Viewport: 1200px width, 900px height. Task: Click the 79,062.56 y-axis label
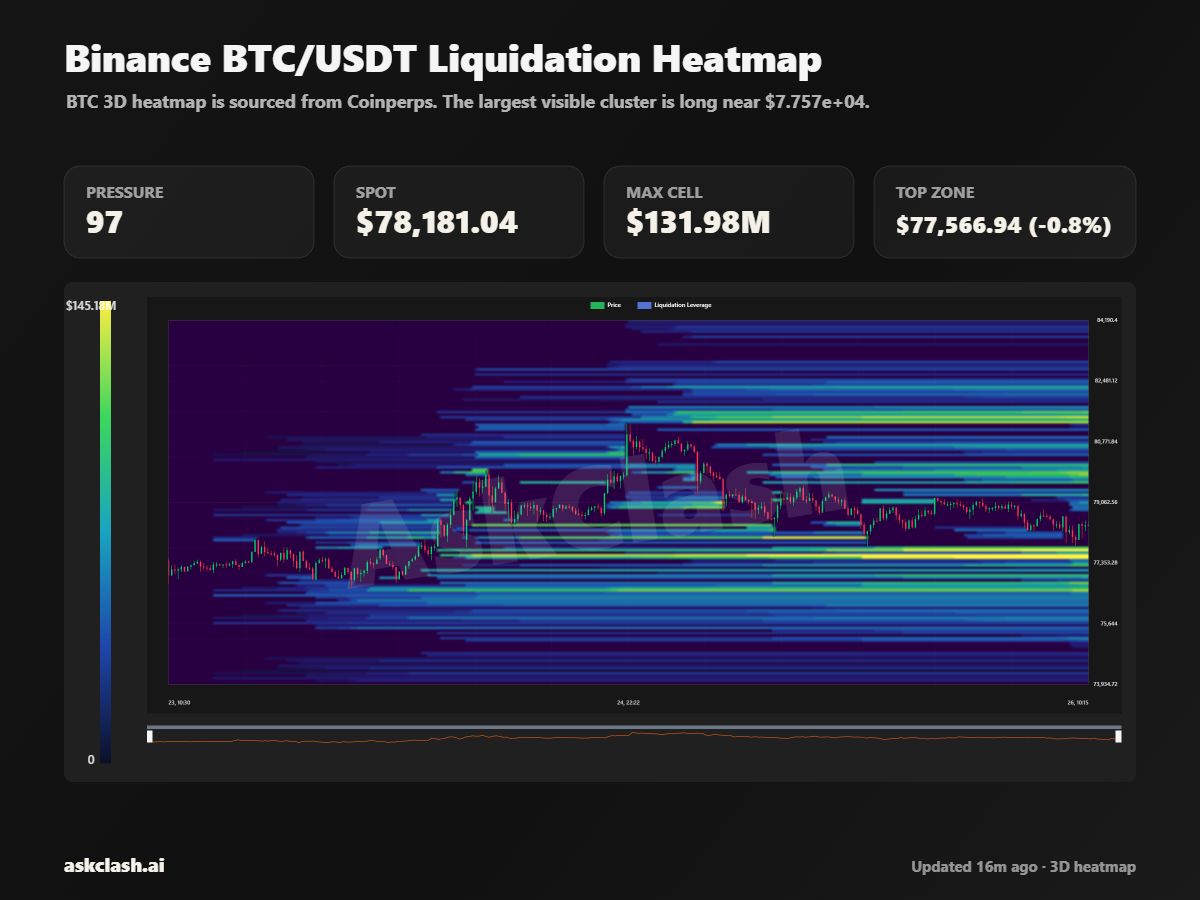click(1107, 502)
